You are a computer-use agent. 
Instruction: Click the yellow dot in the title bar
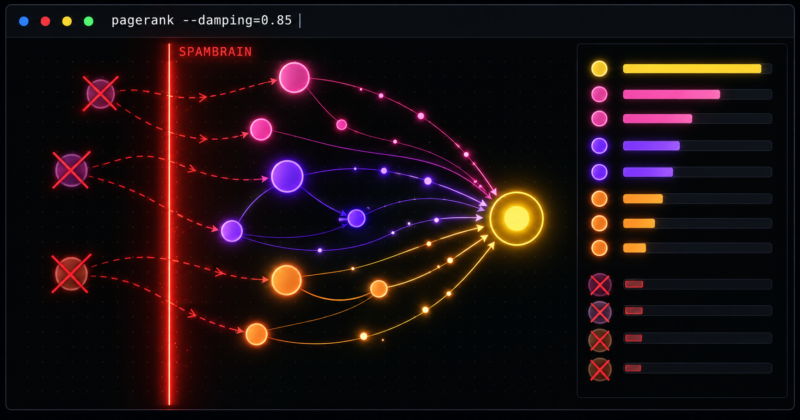[x=67, y=21]
